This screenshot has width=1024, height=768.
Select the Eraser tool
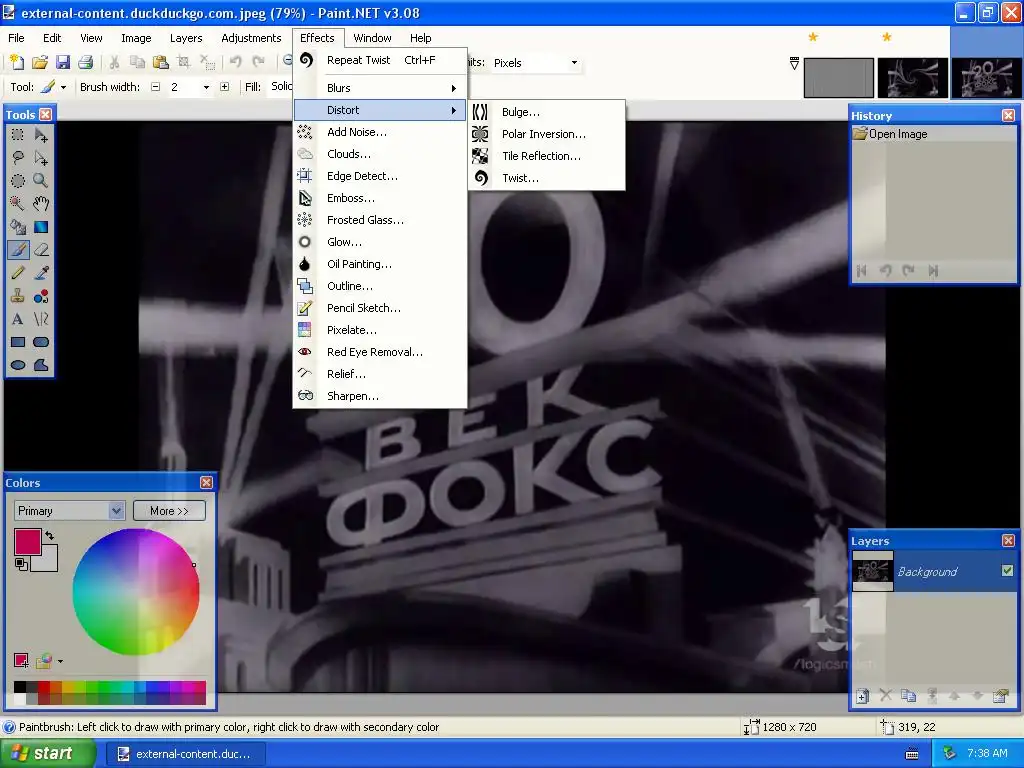coord(40,249)
